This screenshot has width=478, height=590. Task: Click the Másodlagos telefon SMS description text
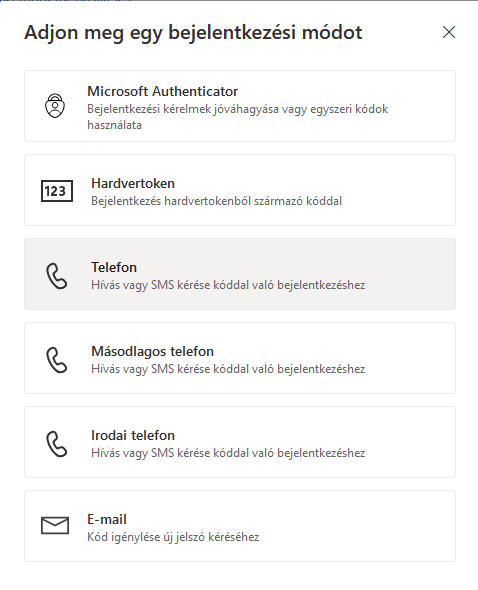(228, 369)
